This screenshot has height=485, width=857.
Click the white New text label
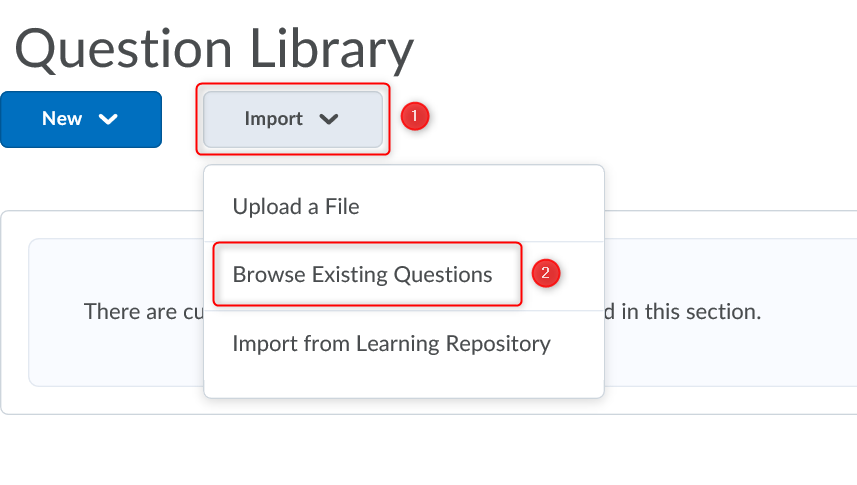coord(62,119)
